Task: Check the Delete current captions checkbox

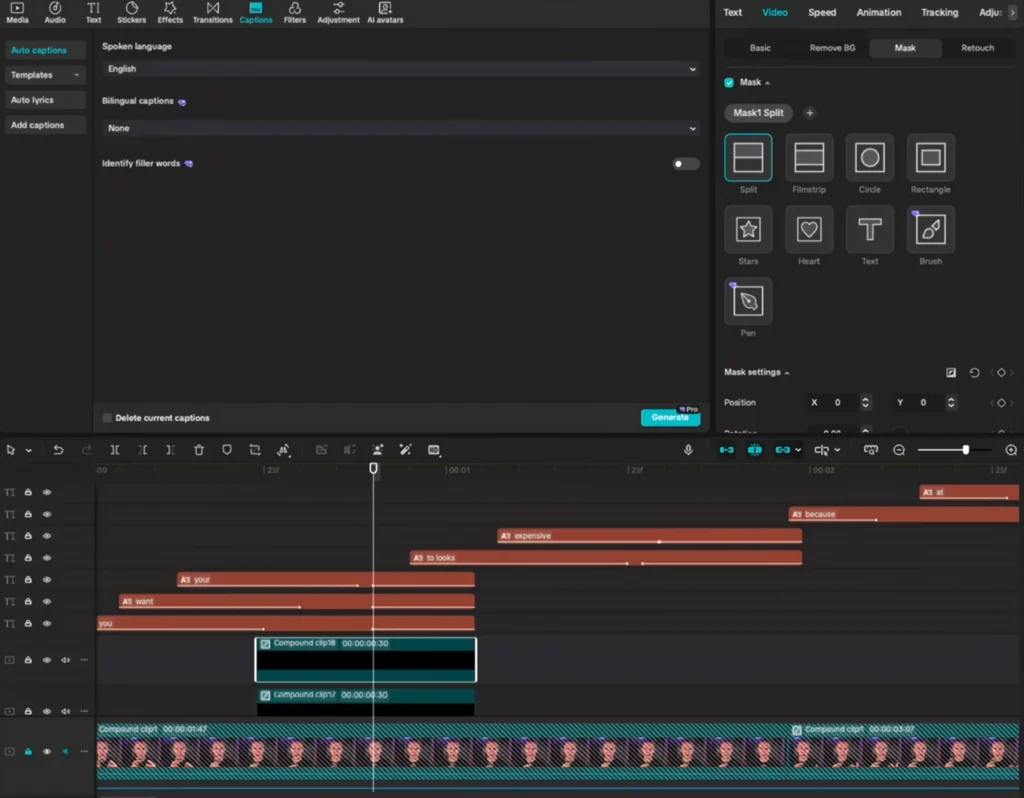Action: coord(107,418)
